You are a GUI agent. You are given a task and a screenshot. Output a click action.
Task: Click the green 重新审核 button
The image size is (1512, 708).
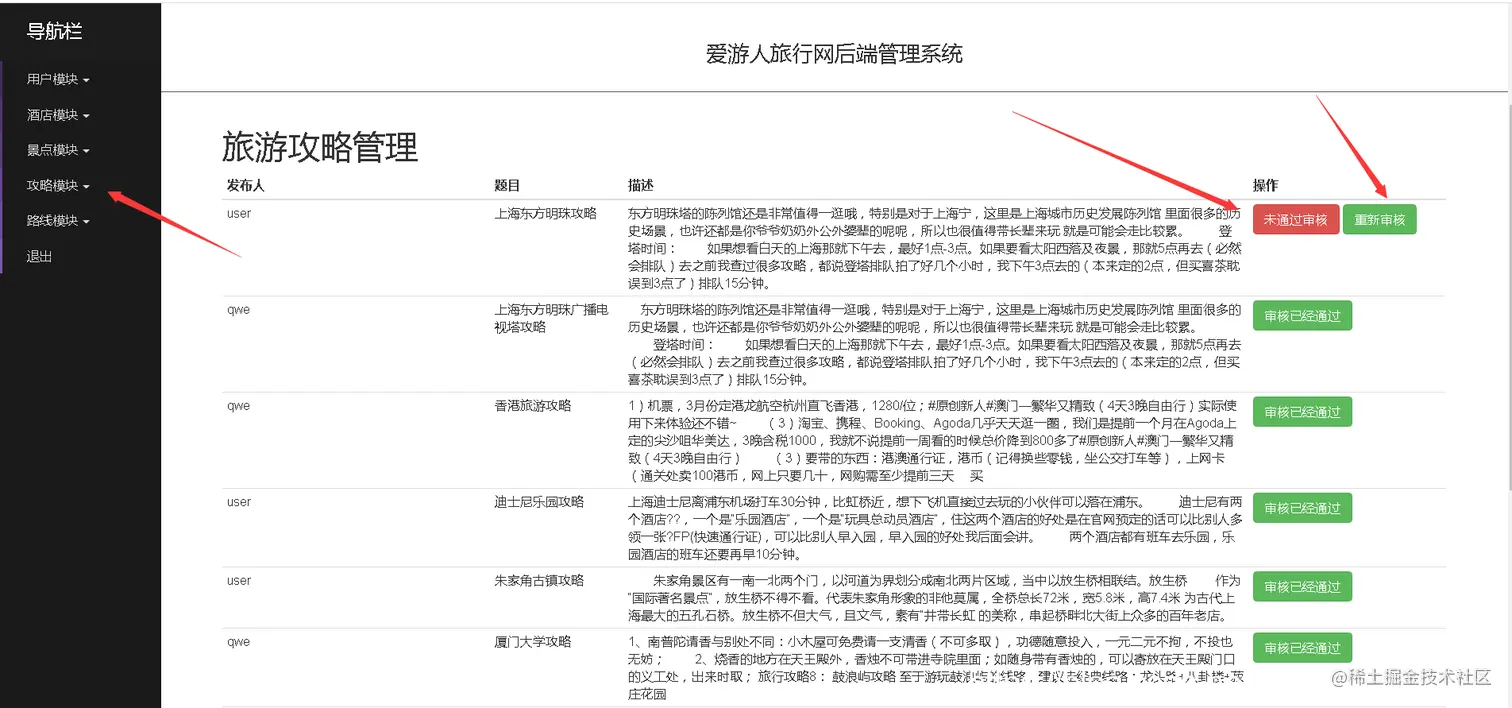(x=1380, y=219)
